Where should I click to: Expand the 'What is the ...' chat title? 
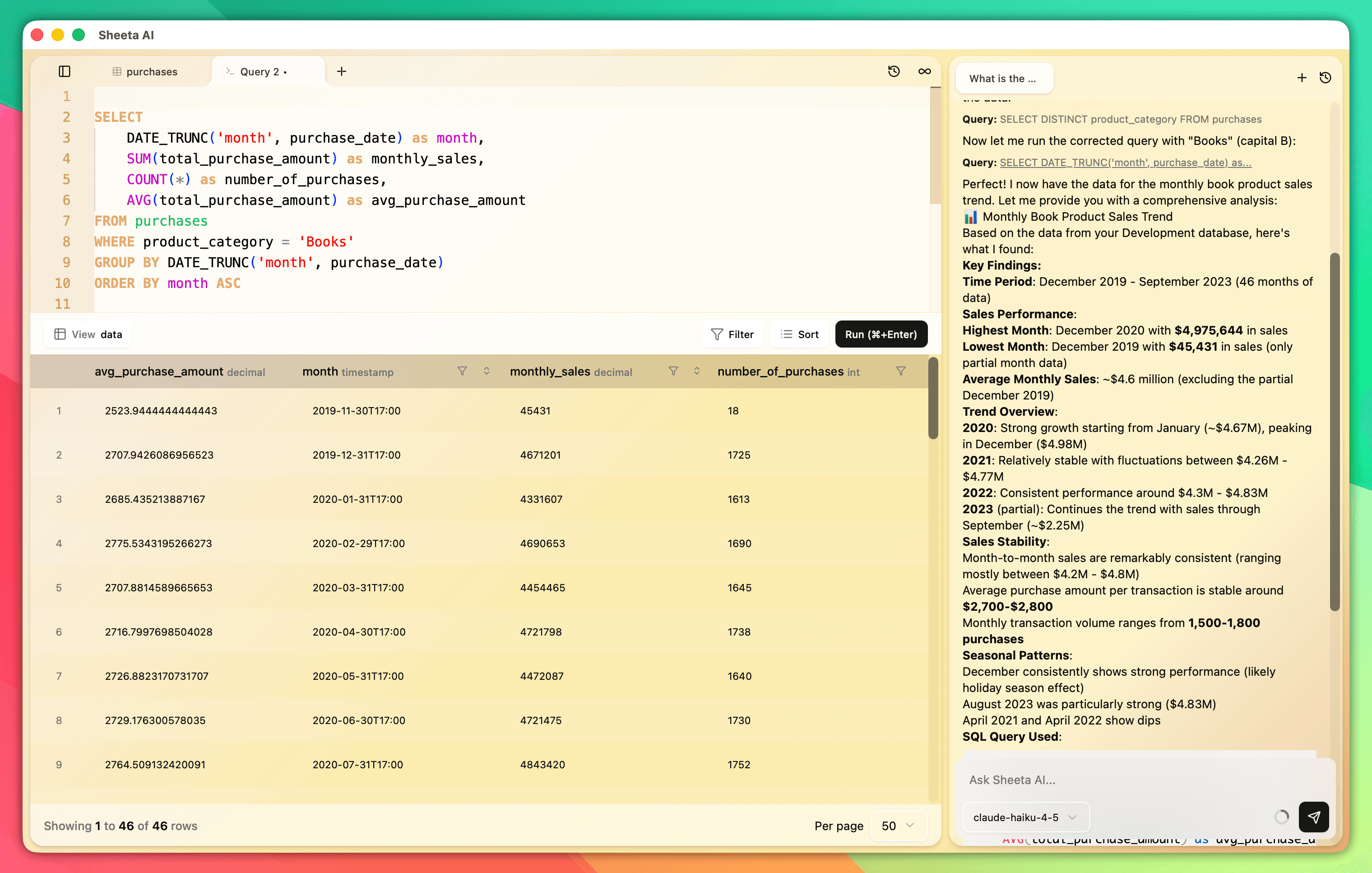(1004, 78)
